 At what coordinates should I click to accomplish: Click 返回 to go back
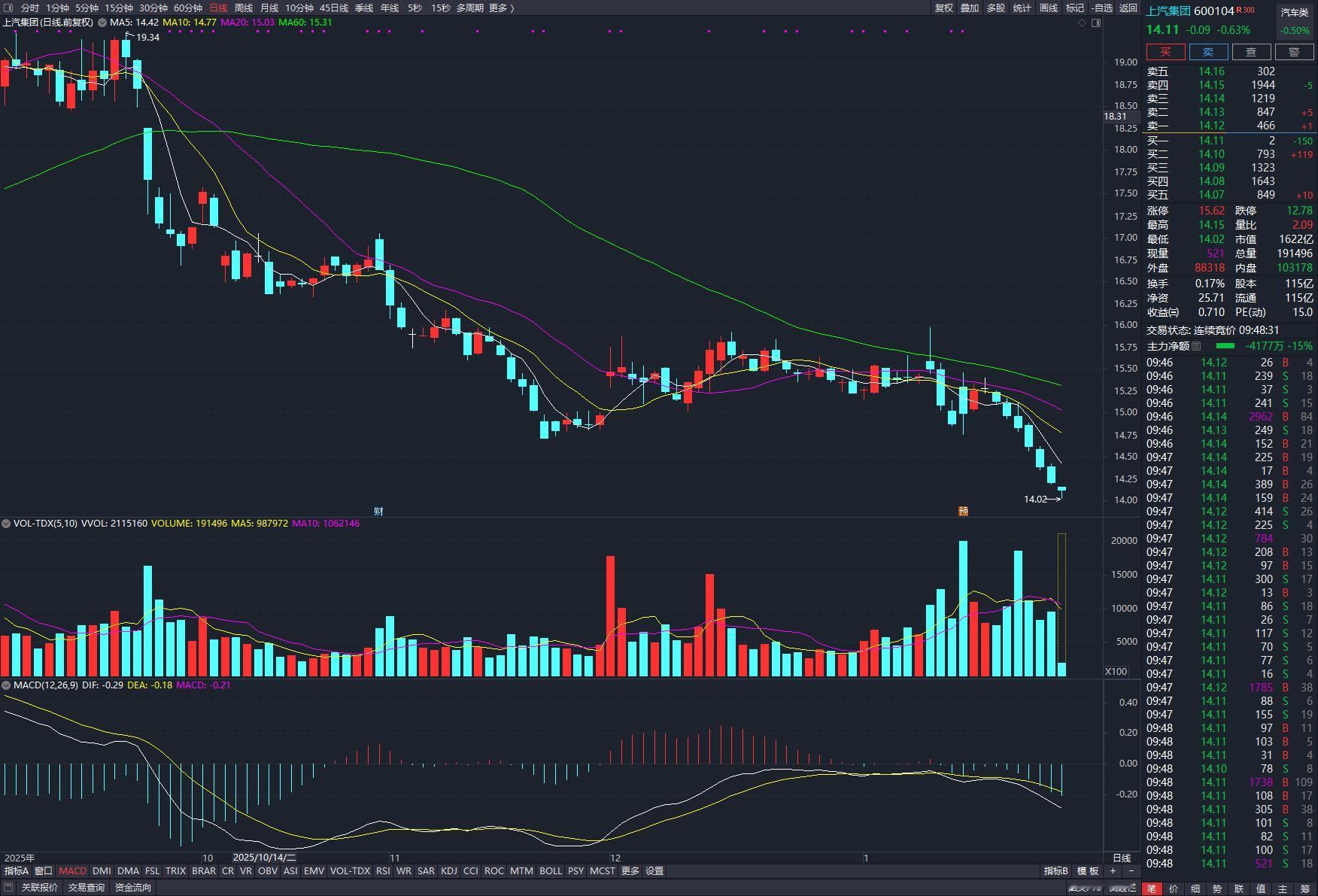point(1128,8)
